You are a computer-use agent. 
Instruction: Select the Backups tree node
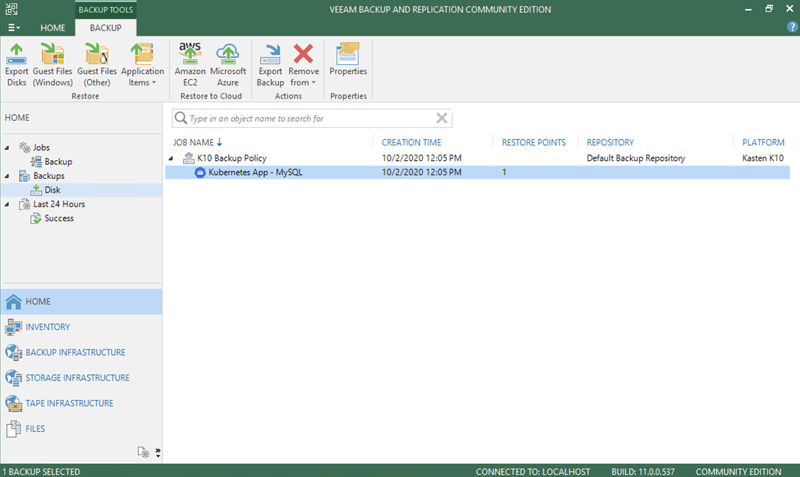(x=48, y=176)
